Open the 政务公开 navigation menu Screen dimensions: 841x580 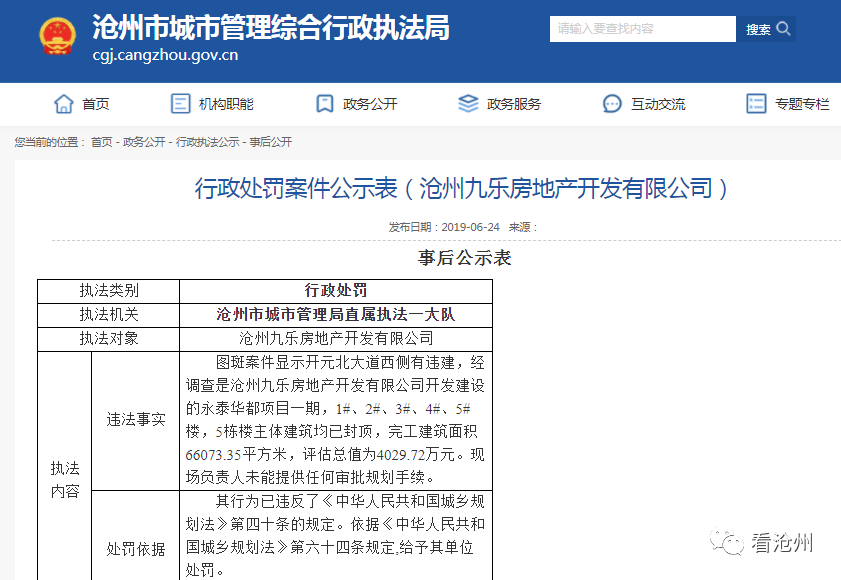click(370, 104)
